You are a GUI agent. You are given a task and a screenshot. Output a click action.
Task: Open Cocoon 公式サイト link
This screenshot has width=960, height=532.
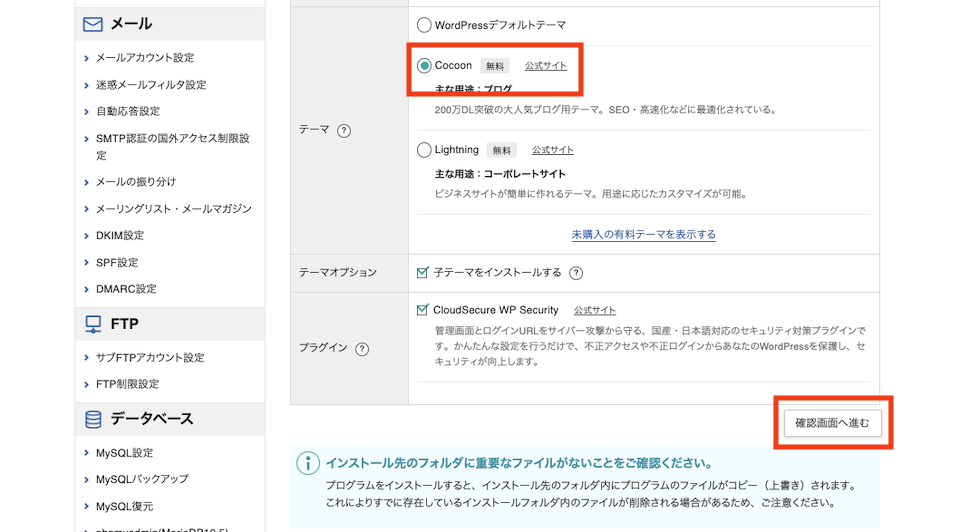[546, 66]
